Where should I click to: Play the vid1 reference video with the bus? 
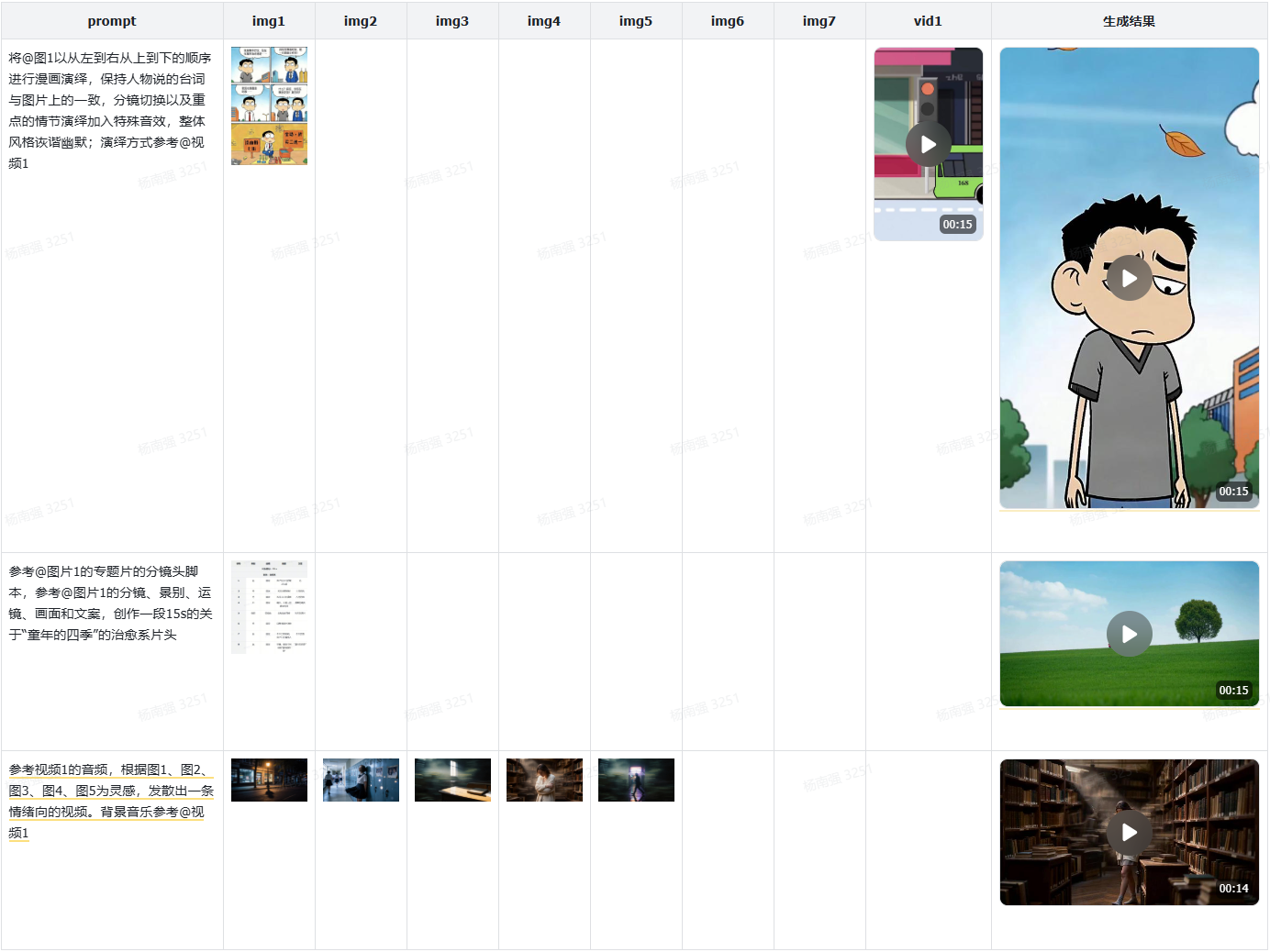(x=928, y=145)
